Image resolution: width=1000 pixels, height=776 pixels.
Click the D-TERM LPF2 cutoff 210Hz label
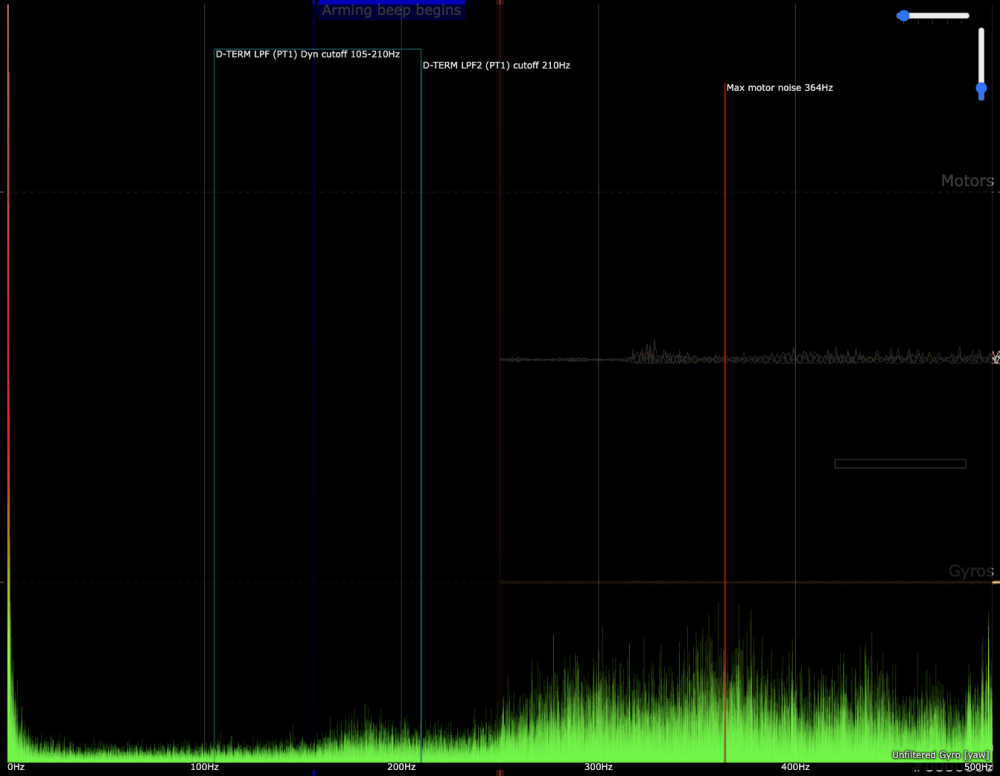pyautogui.click(x=496, y=65)
